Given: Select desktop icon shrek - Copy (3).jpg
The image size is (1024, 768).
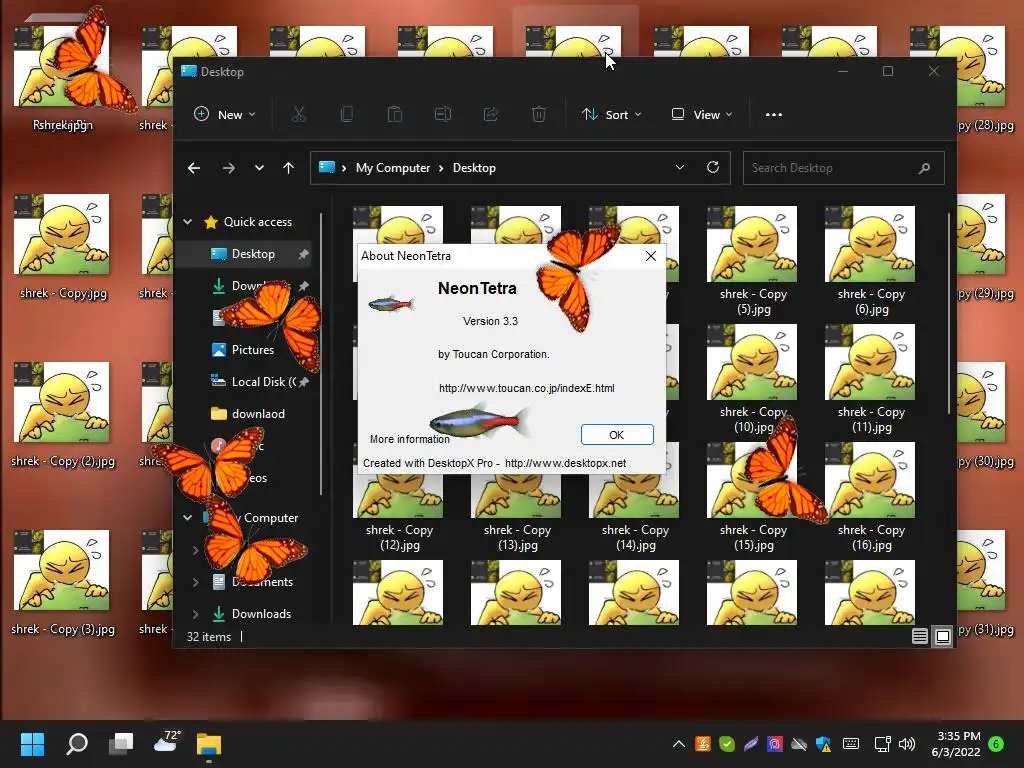Looking at the screenshot, I should [63, 583].
